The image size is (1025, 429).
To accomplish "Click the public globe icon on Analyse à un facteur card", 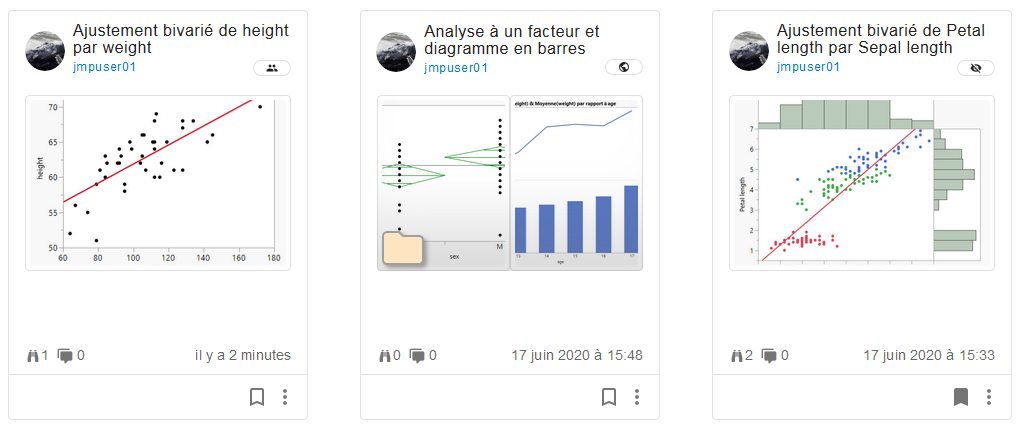I will pos(624,68).
